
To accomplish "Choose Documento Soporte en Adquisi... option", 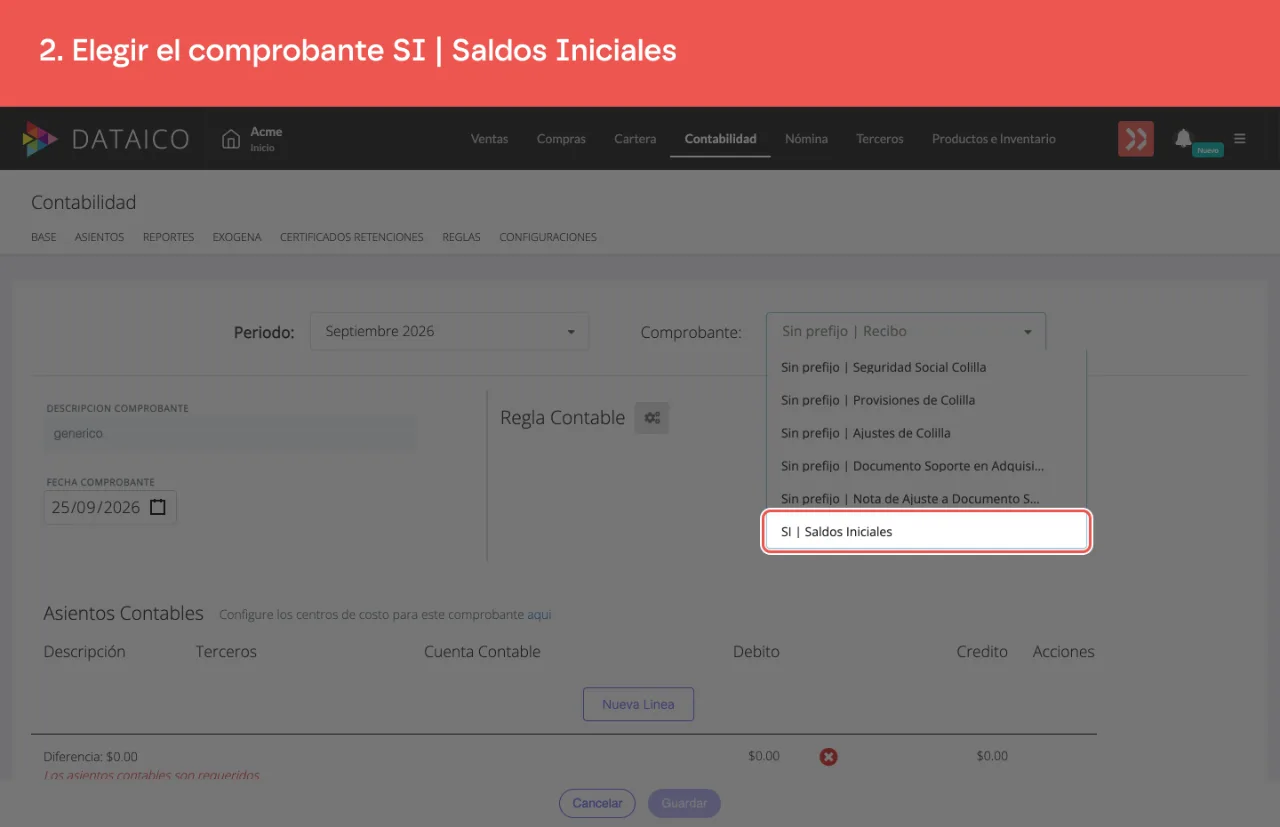I will coord(926,466).
